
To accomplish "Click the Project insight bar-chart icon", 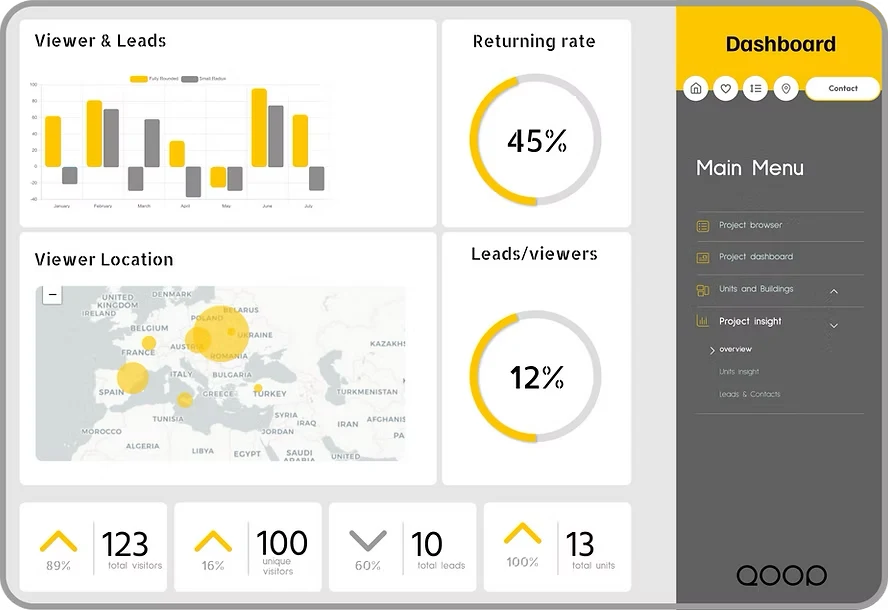I will click(702, 321).
